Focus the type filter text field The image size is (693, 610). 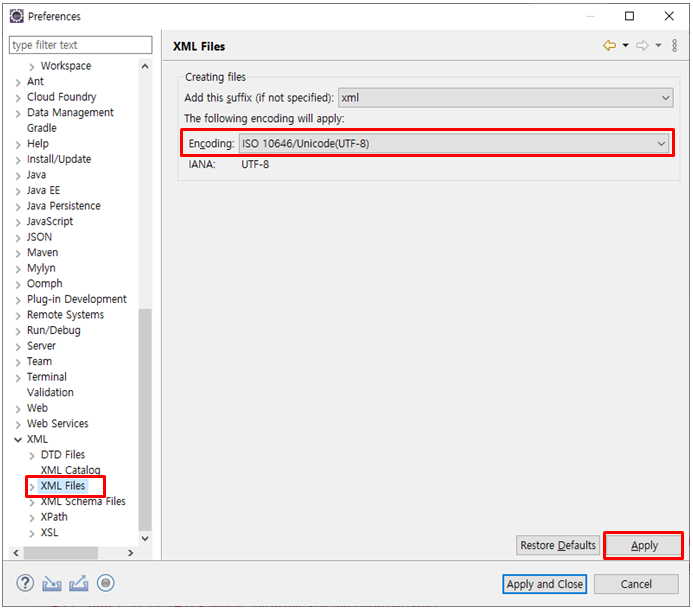[80, 45]
